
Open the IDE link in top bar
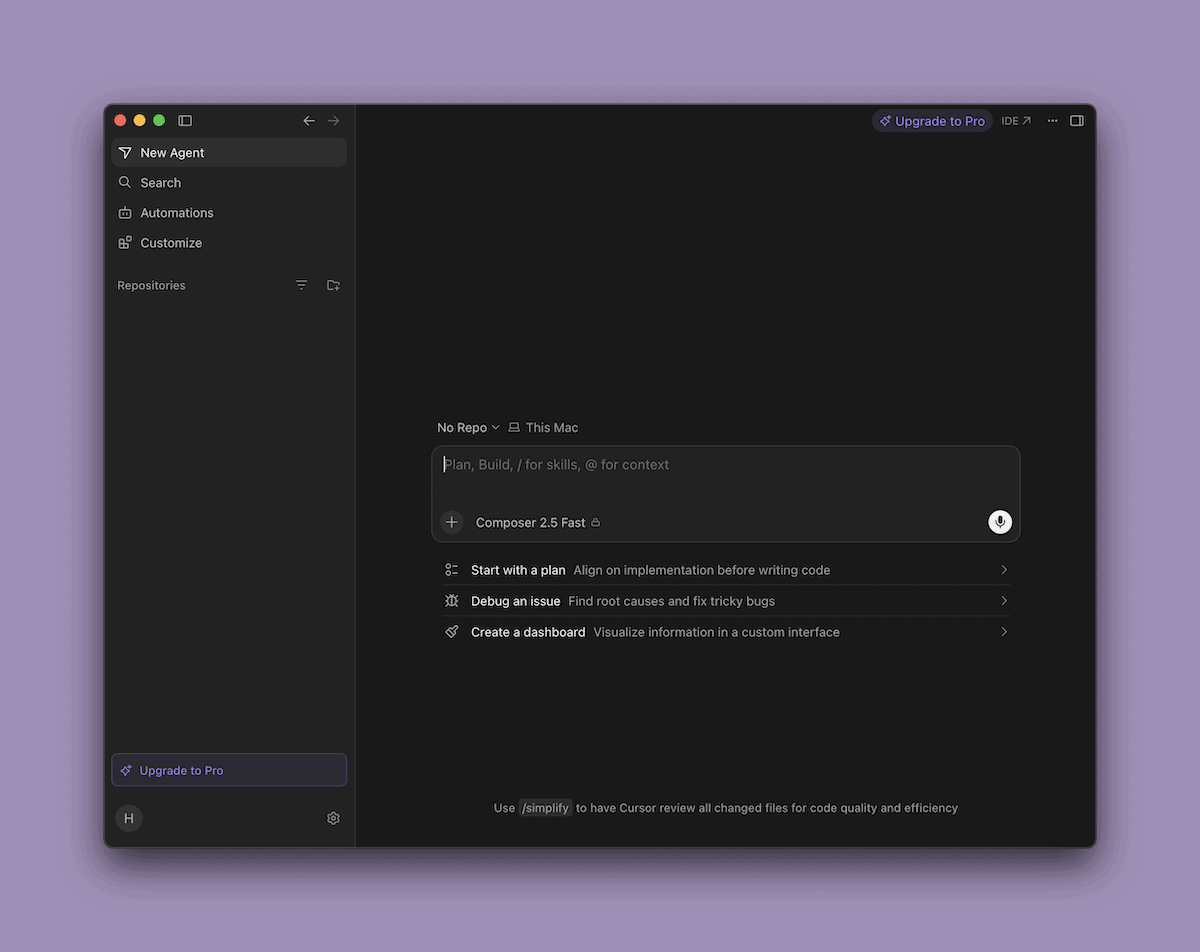(1016, 121)
